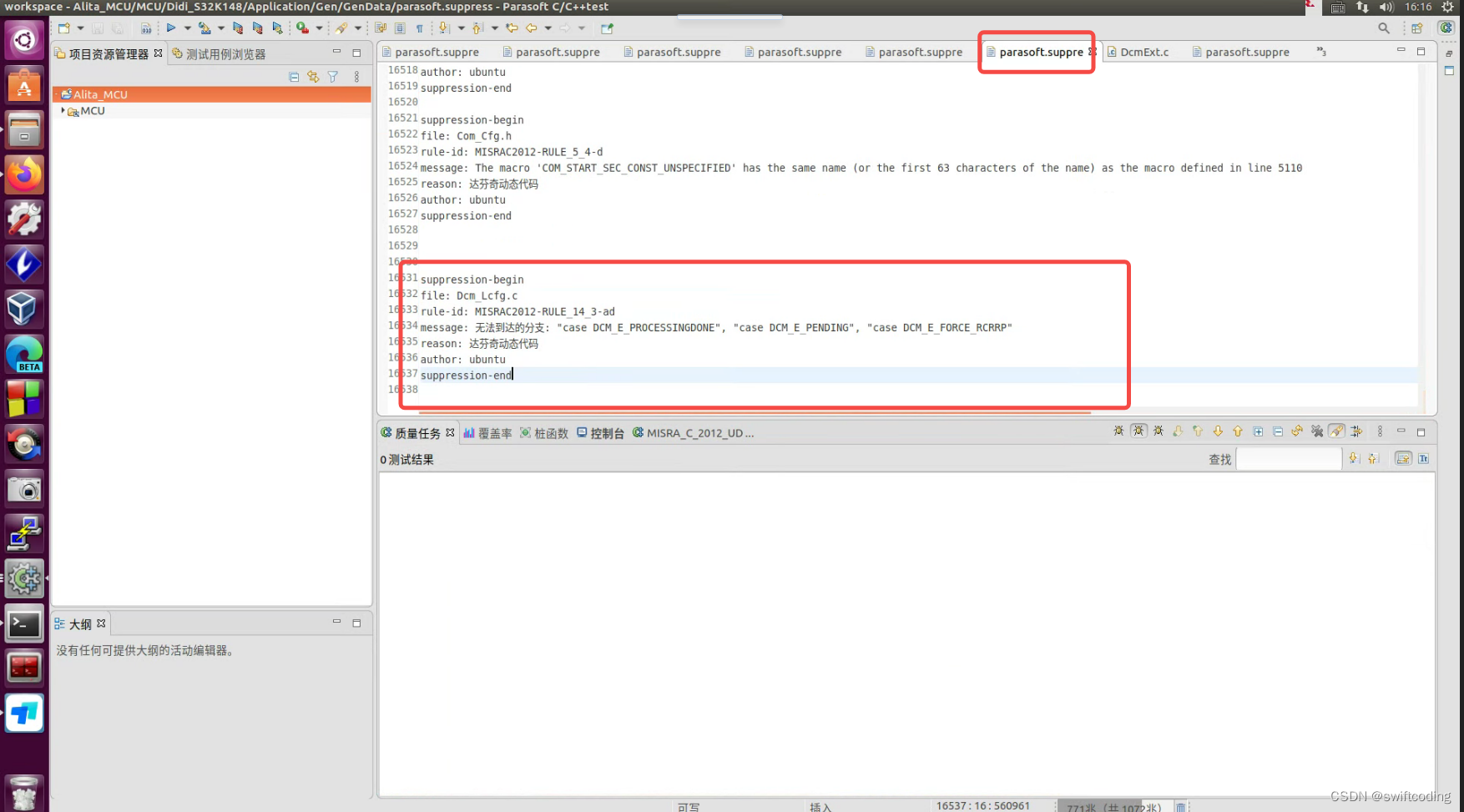Toggle the highlighter marker button in quality tasks
The height and width of the screenshot is (812, 1464).
coord(1337,431)
